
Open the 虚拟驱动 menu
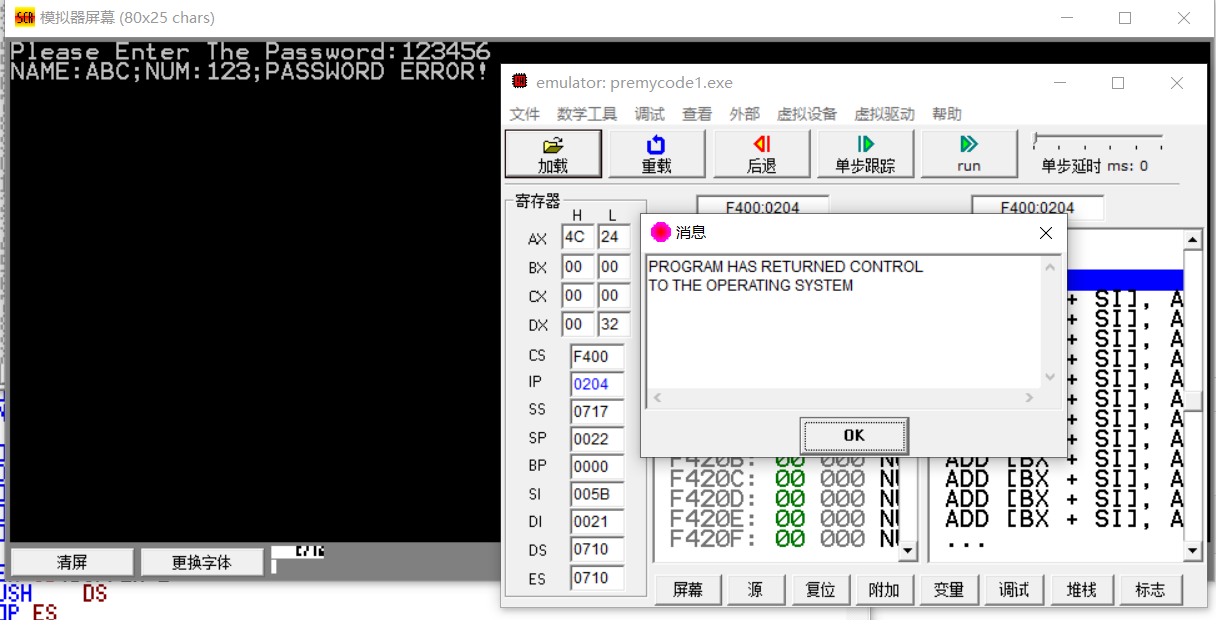pos(884,114)
